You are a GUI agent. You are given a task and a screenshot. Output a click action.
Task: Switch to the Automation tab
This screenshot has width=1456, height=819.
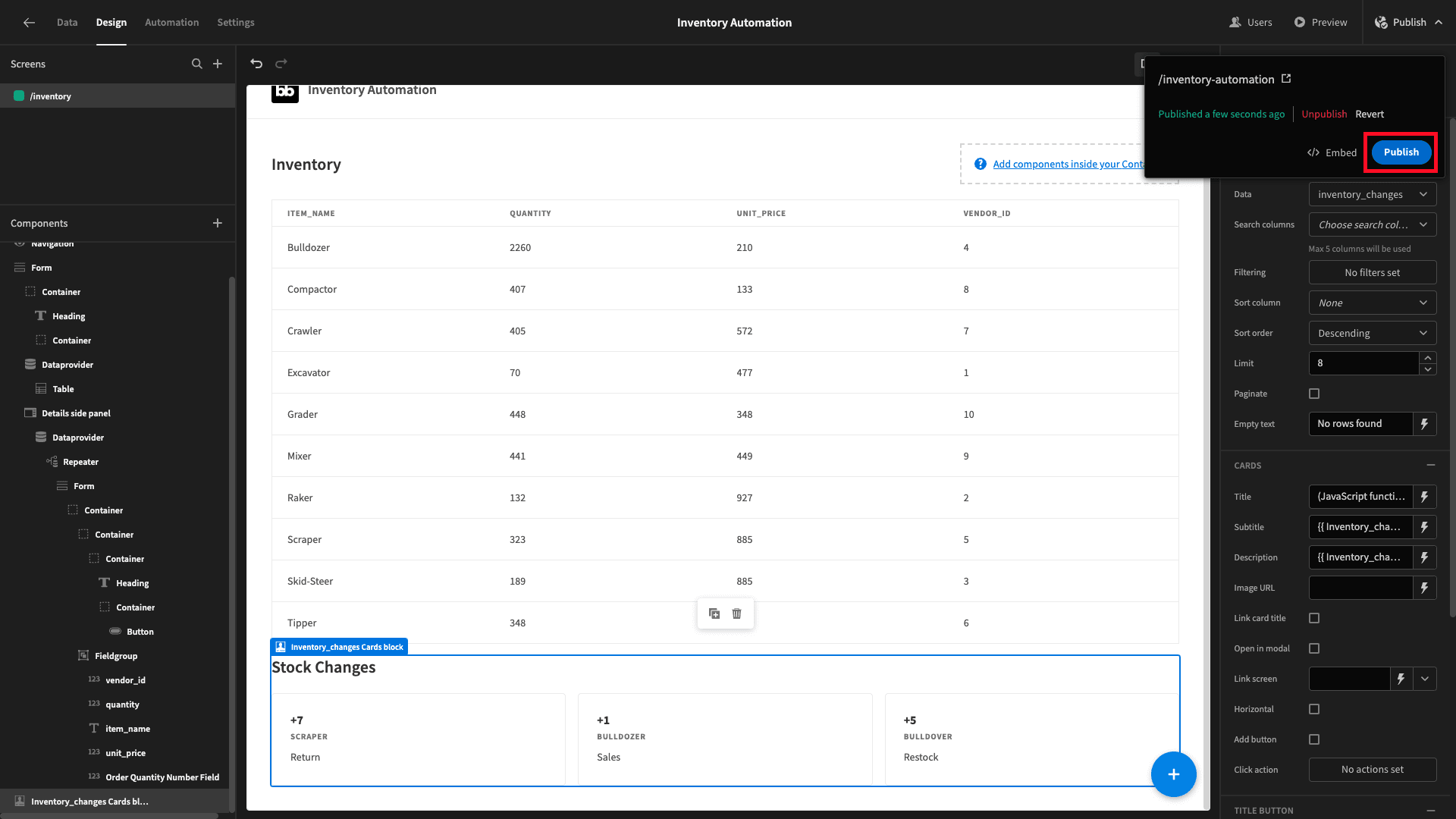coord(172,23)
